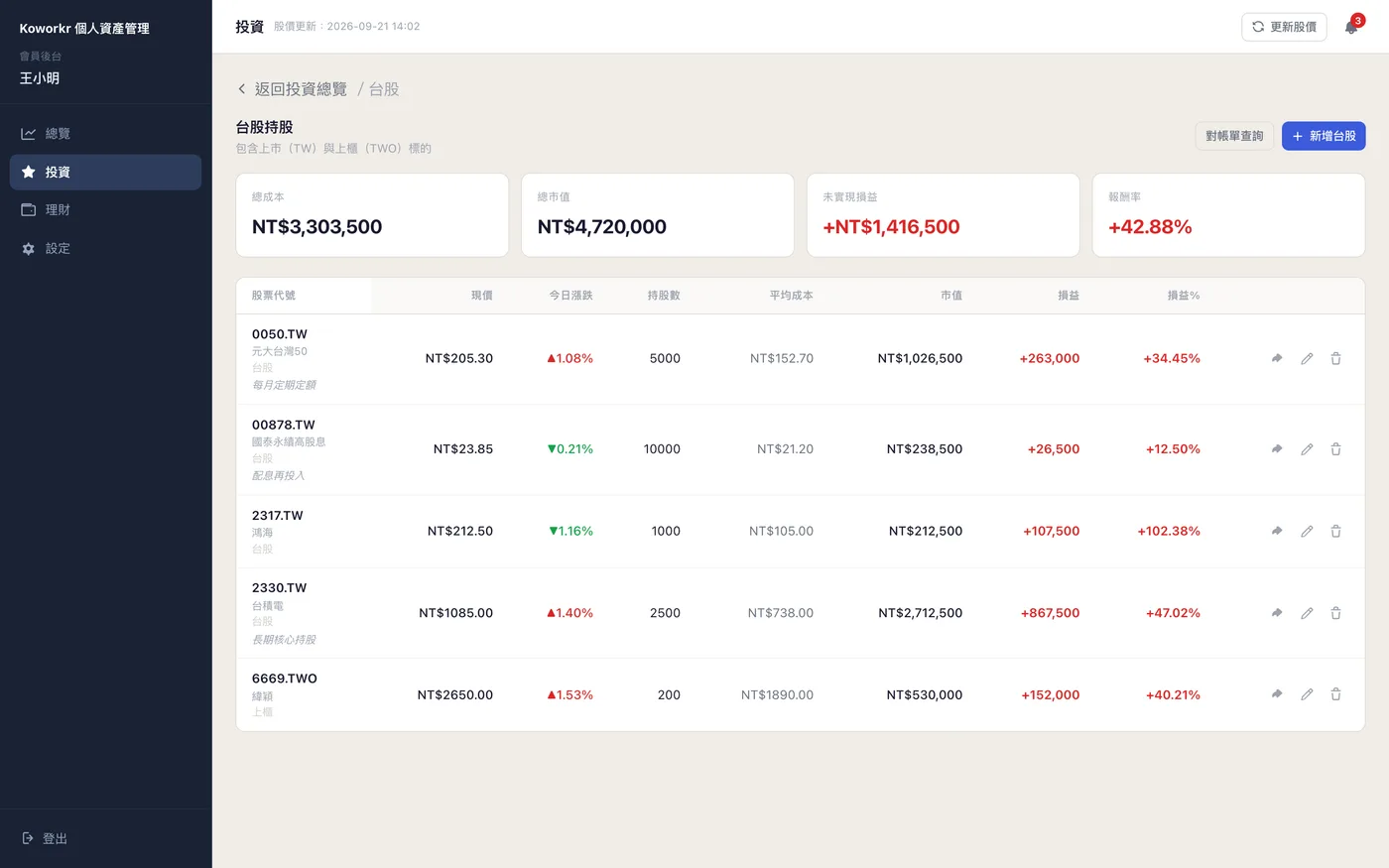Open the edit pencil for 2317.TW

point(1307,532)
